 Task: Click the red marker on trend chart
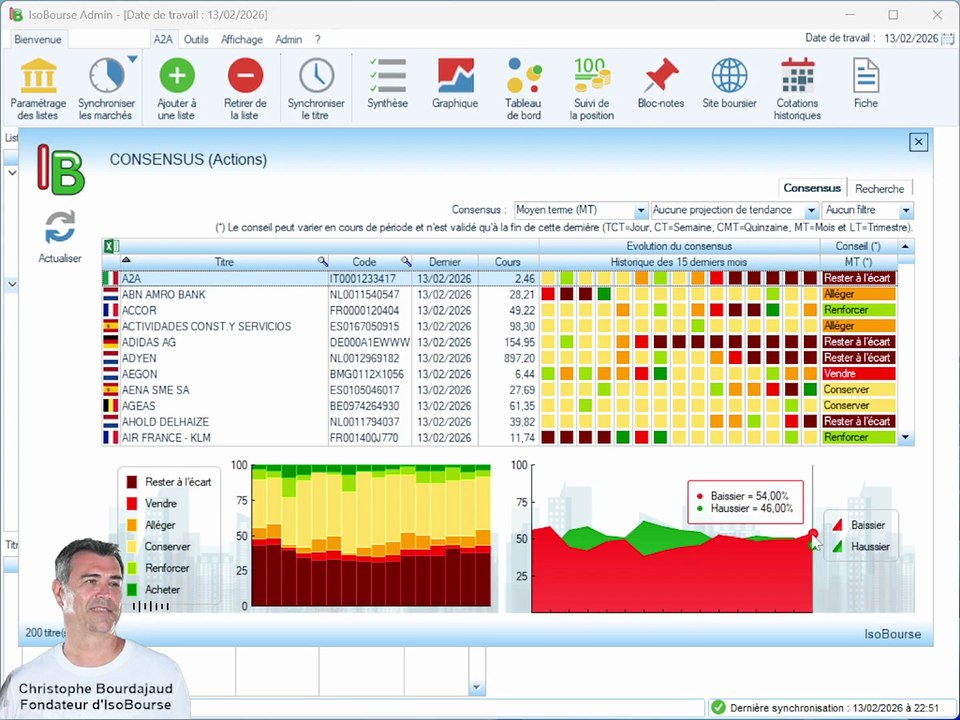[812, 533]
